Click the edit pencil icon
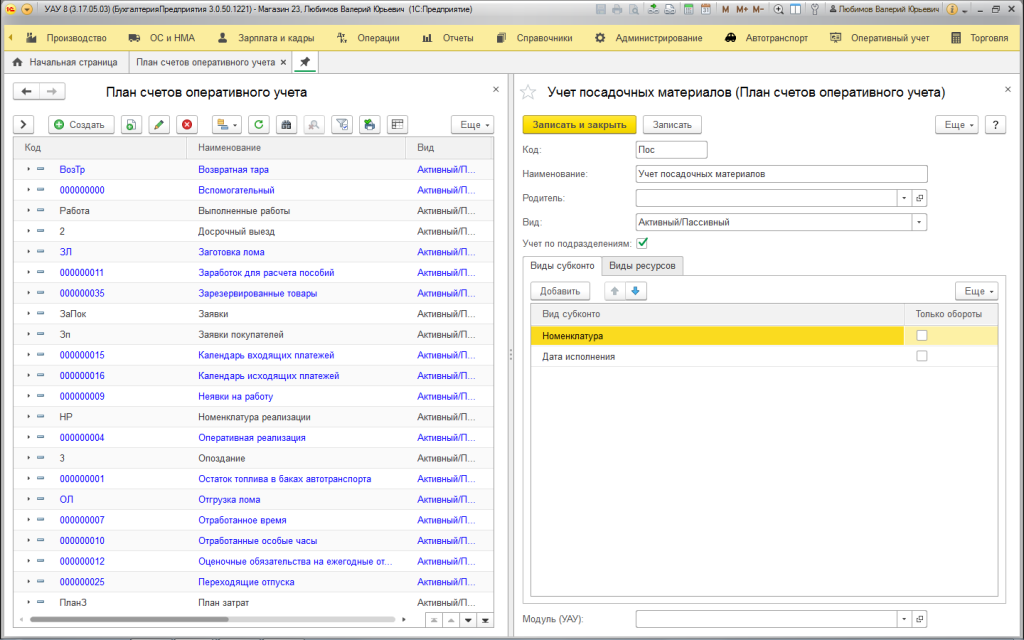The image size is (1024, 640). [x=159, y=125]
